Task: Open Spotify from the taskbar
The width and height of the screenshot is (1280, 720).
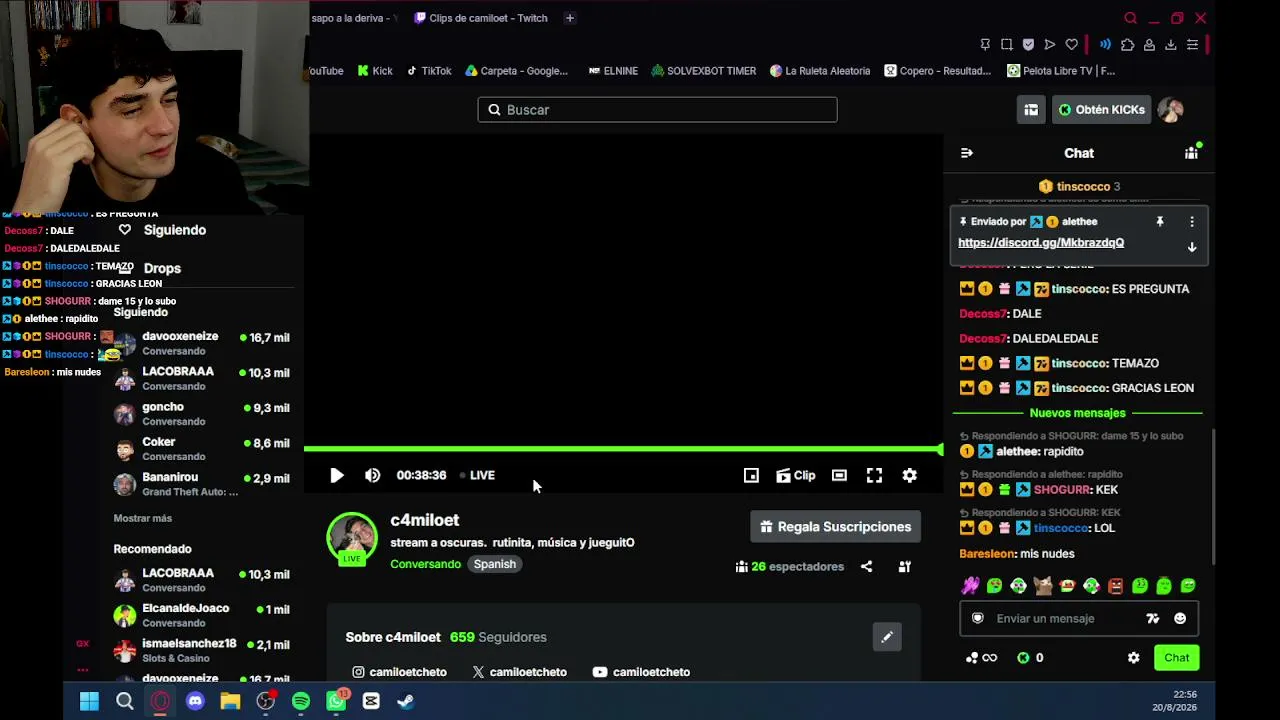Action: (x=301, y=701)
